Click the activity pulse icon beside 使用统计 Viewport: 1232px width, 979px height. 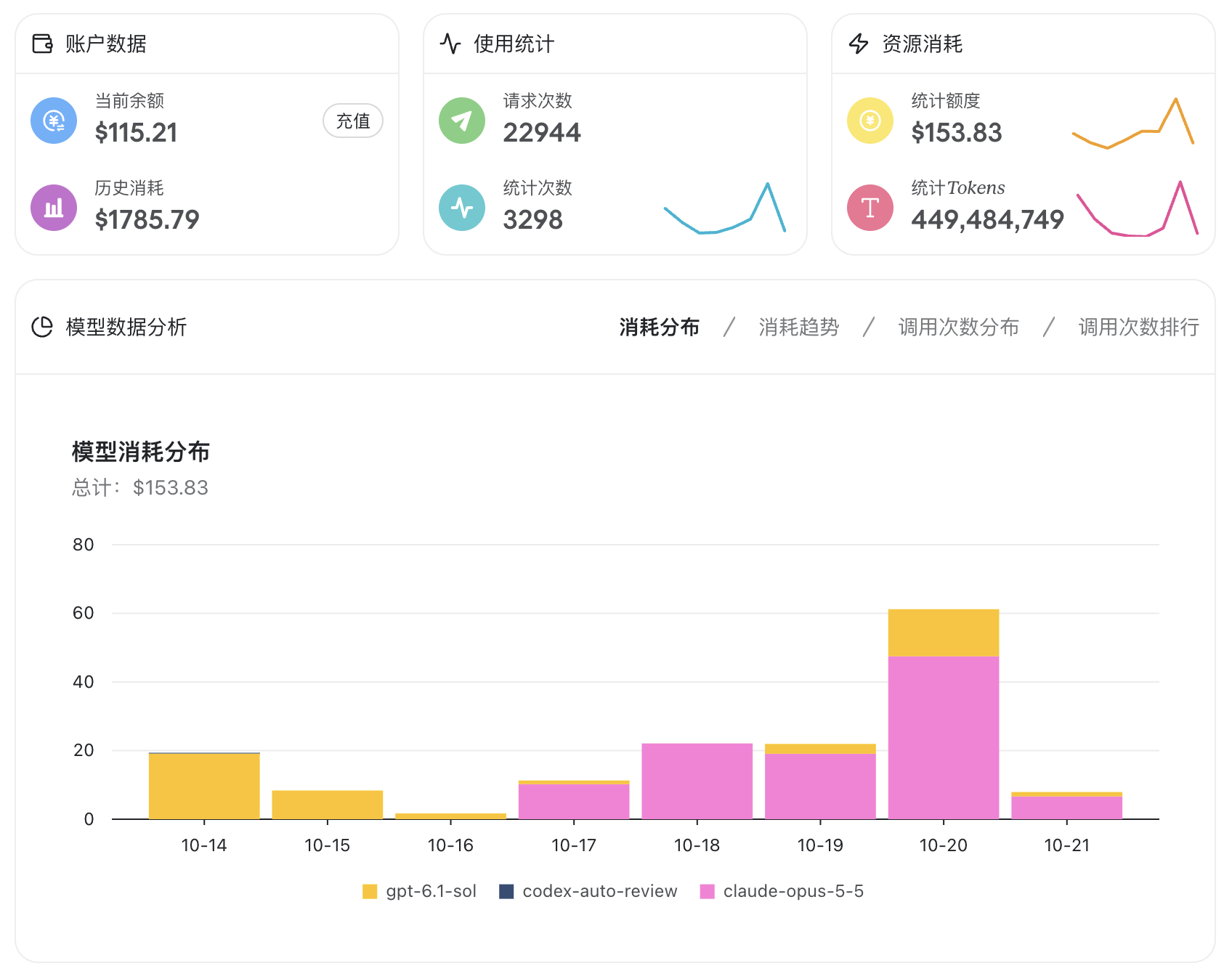tap(450, 44)
